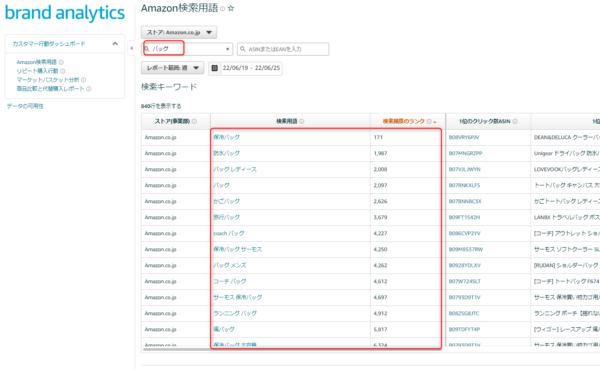
Task: Open search term サーモス 保冷バッグ
Action: (x=238, y=297)
